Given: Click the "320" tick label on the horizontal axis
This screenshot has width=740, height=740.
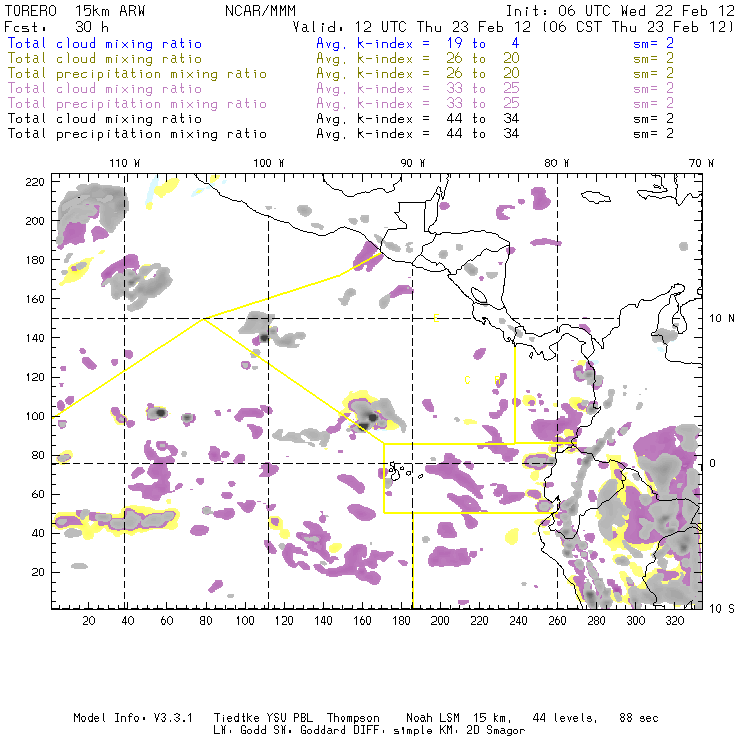Looking at the screenshot, I should click(674, 621).
